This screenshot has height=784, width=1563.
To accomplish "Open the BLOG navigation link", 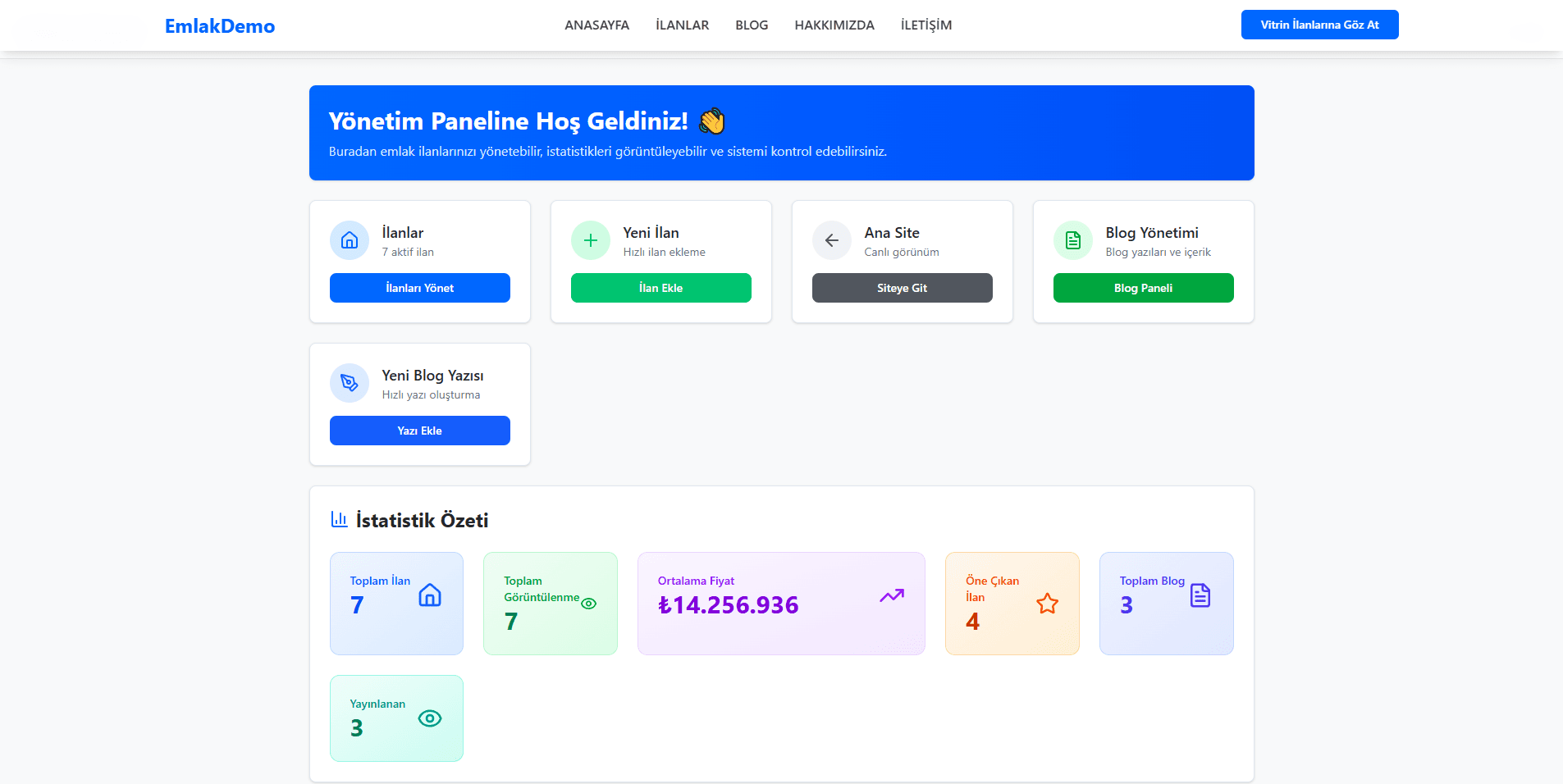I will [x=752, y=25].
